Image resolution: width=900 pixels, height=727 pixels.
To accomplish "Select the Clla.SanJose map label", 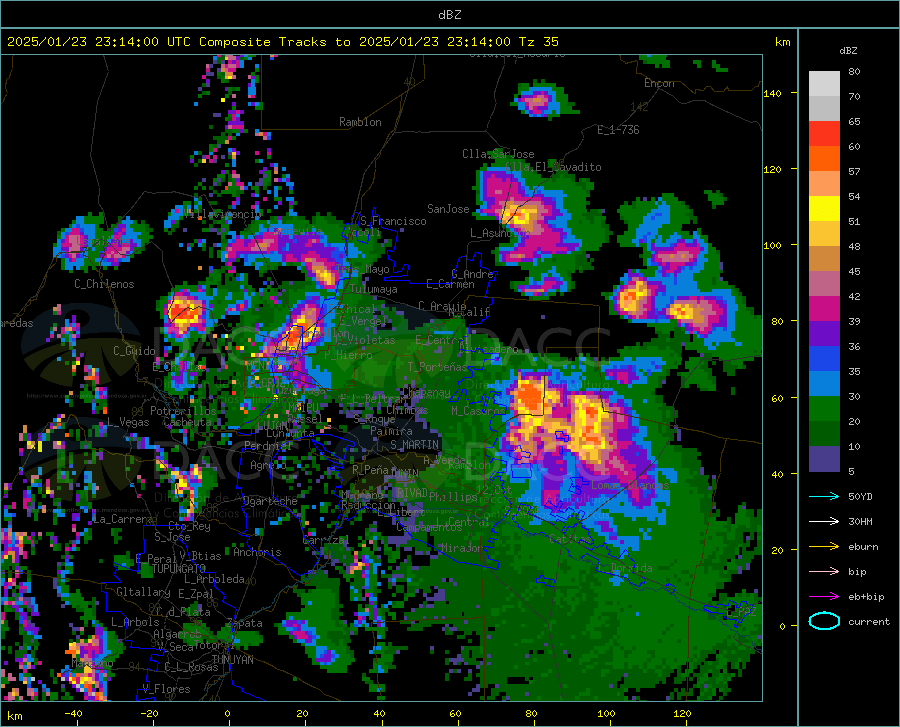I will [x=498, y=154].
